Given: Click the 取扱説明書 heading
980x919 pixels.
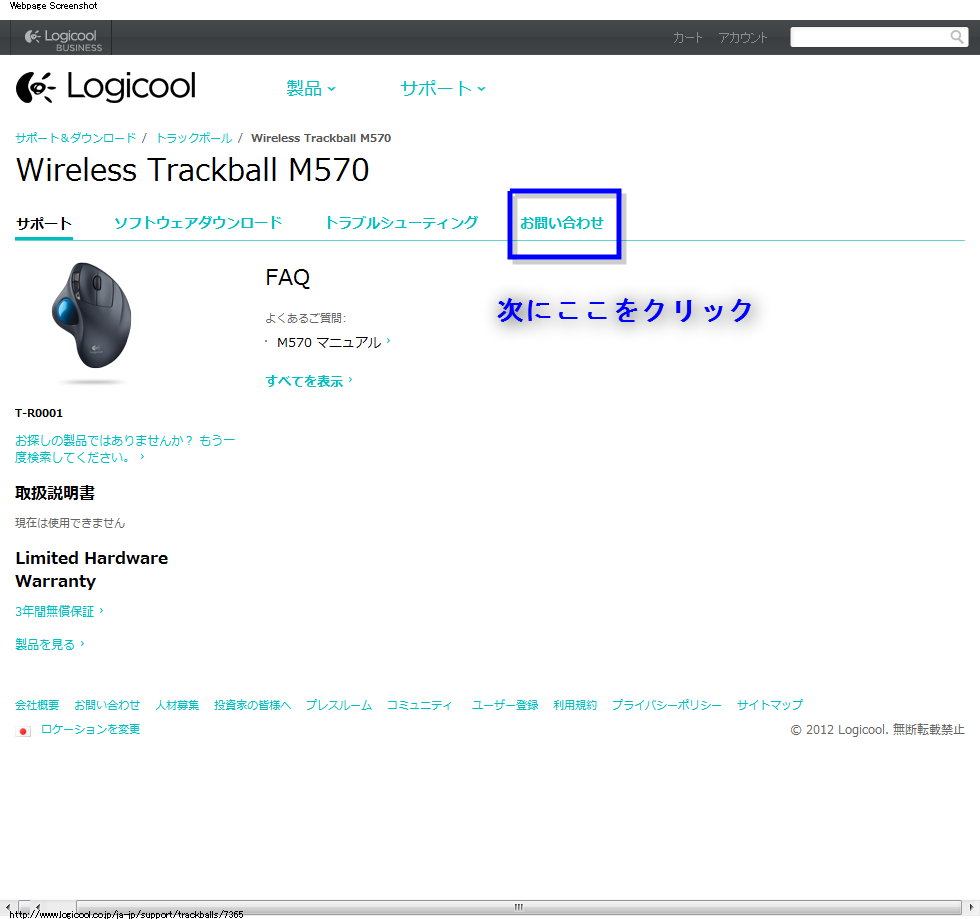Looking at the screenshot, I should coord(55,493).
